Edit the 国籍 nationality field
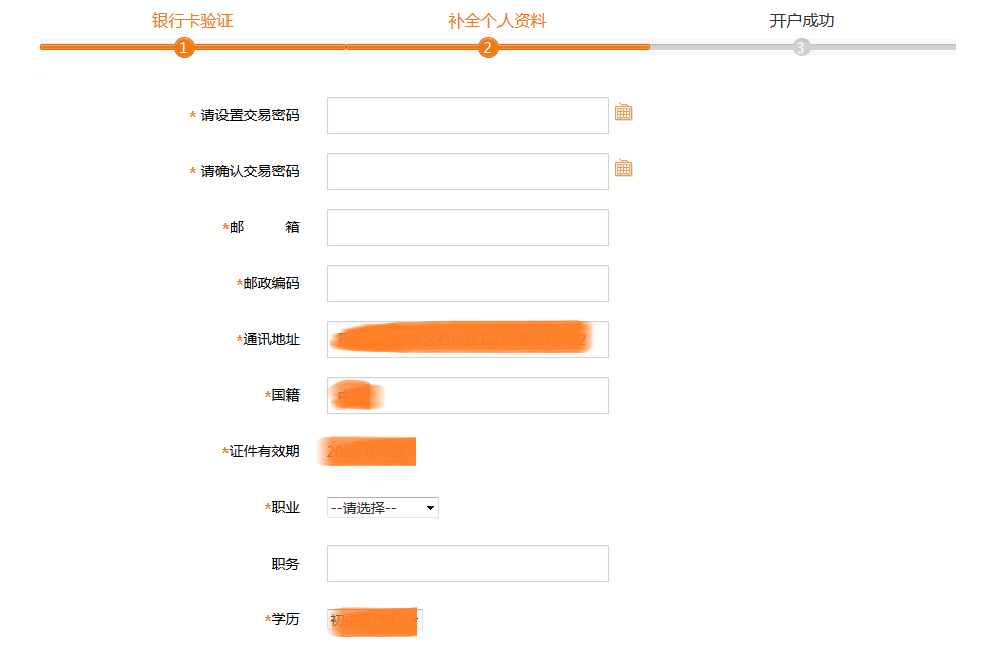The image size is (1000, 649). (467, 396)
